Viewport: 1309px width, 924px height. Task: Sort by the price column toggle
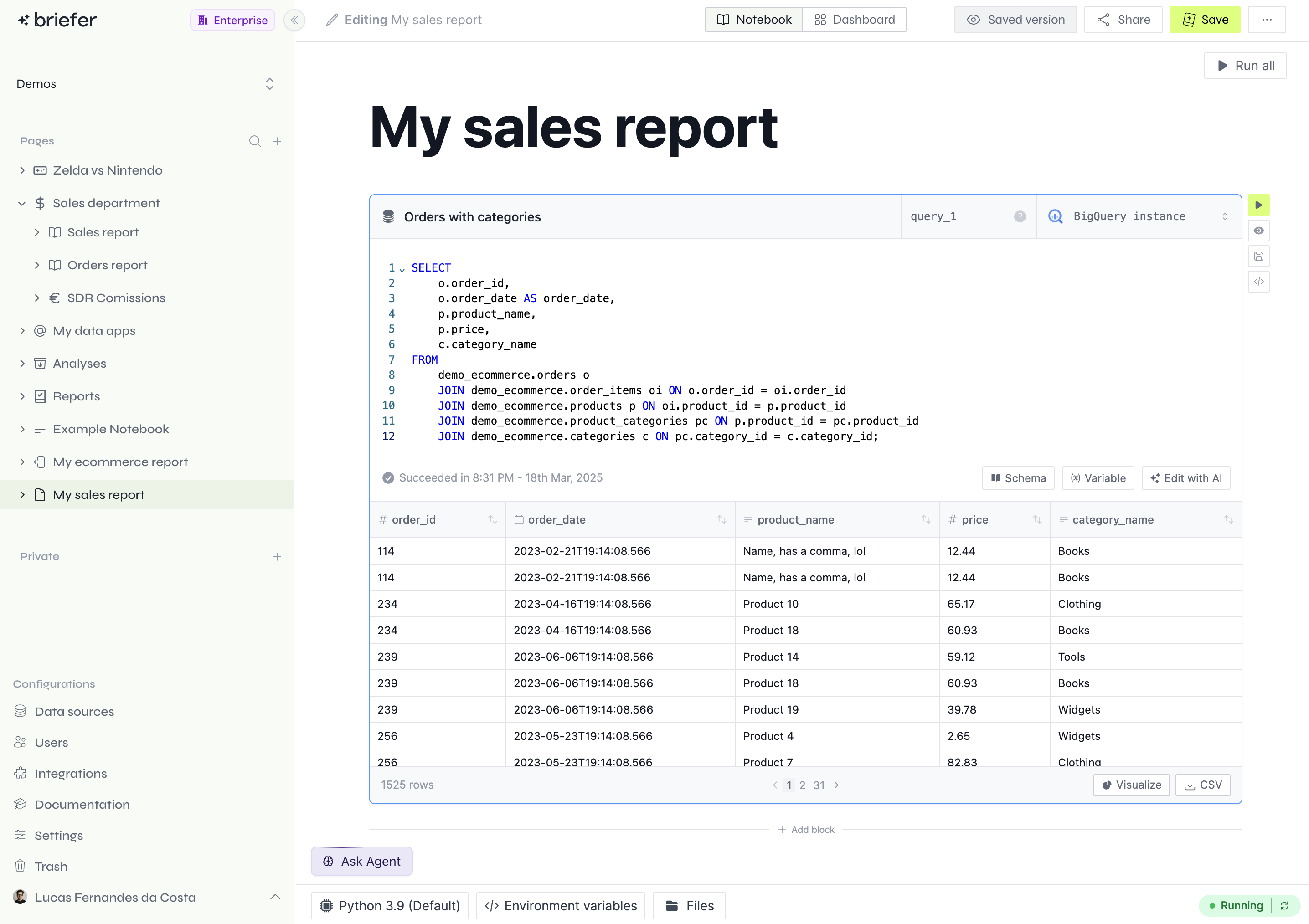[1037, 520]
